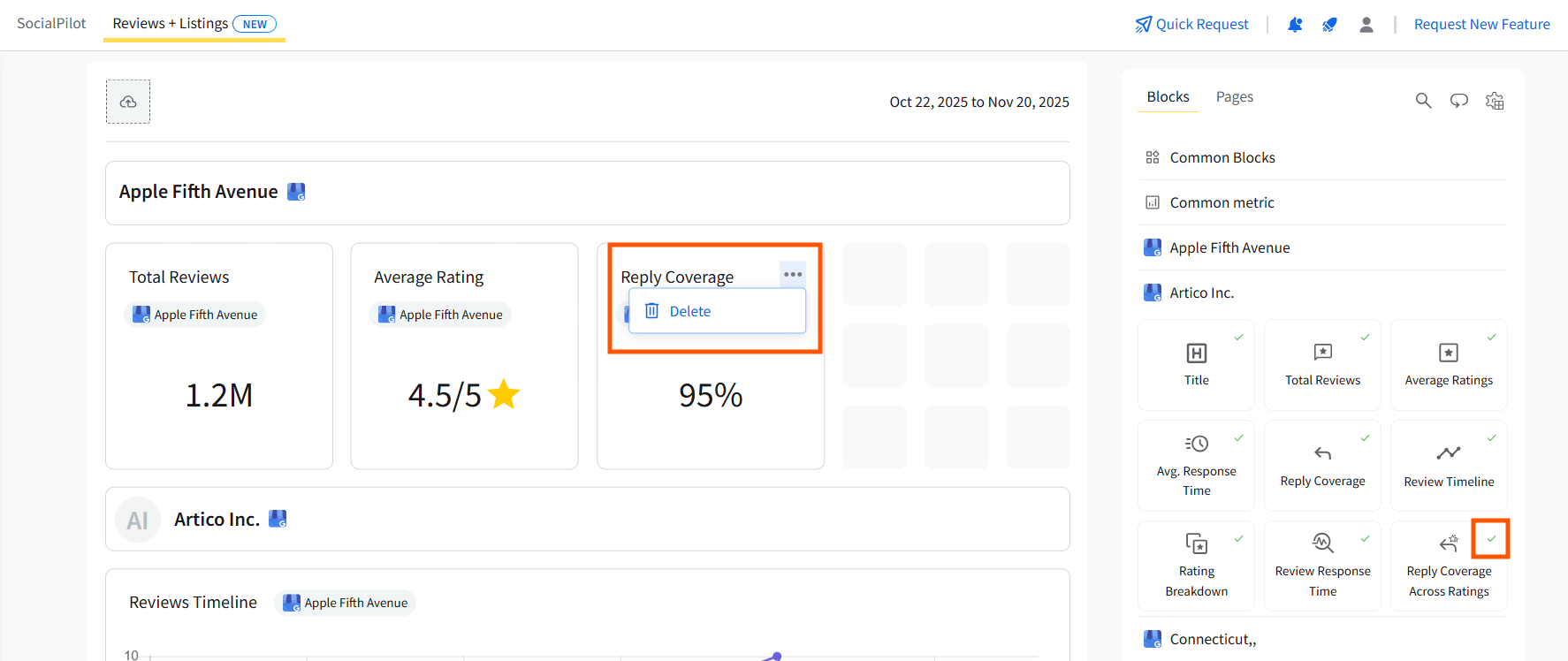Click the Artico Inc. AI avatar

pyautogui.click(x=138, y=520)
